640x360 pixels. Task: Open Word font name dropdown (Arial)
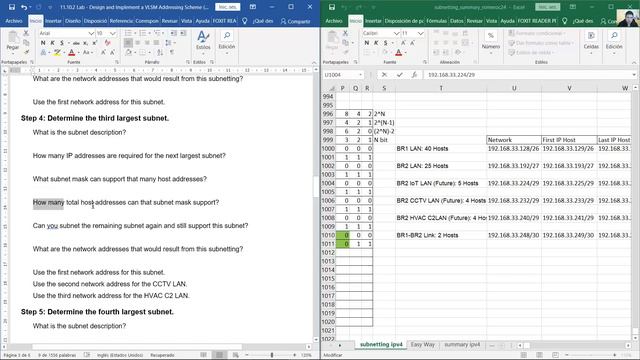tap(91, 33)
